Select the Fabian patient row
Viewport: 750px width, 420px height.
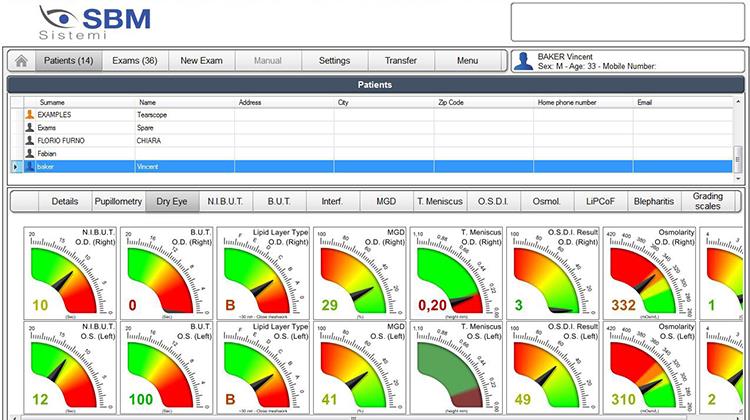point(372,154)
